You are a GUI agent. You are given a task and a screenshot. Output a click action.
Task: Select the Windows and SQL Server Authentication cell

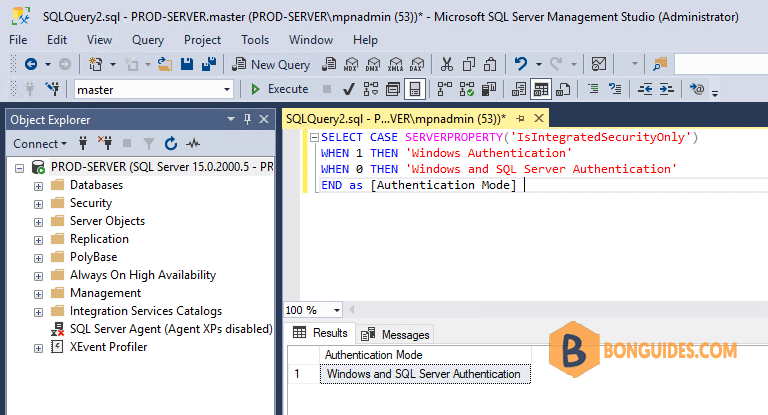coord(425,374)
